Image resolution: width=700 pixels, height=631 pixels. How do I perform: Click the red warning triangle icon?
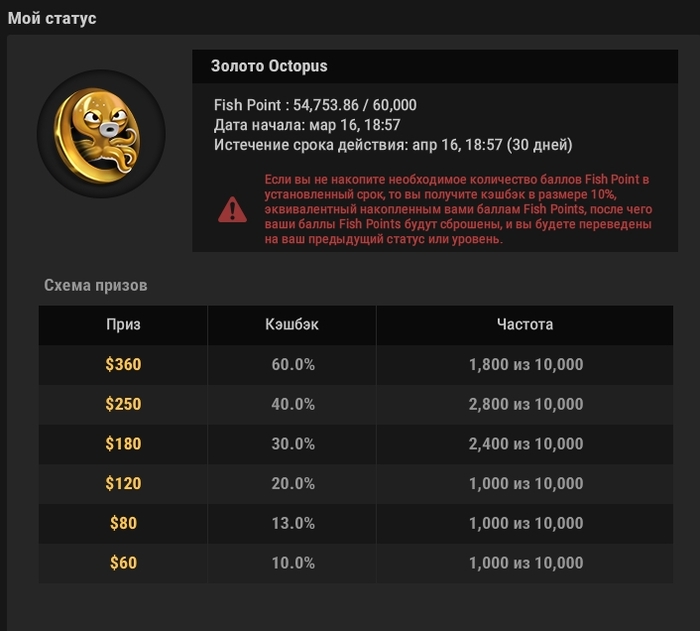point(232,209)
